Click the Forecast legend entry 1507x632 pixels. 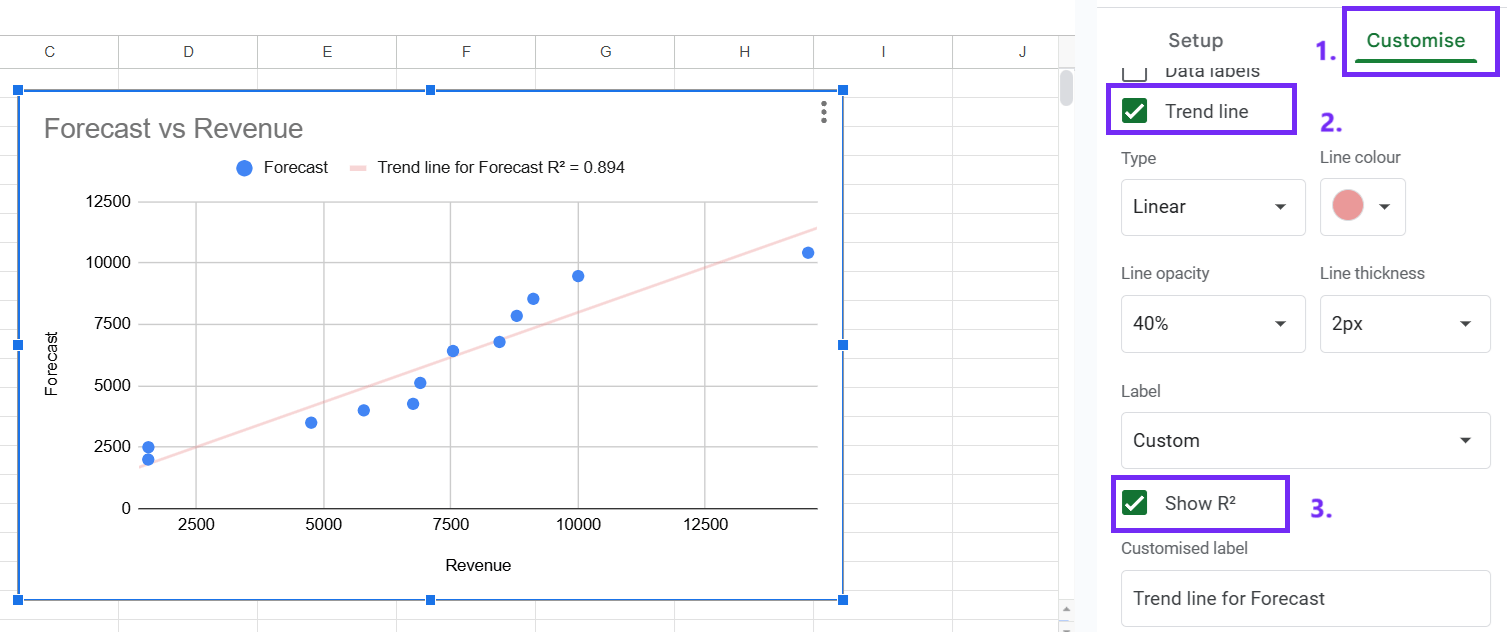(x=283, y=167)
